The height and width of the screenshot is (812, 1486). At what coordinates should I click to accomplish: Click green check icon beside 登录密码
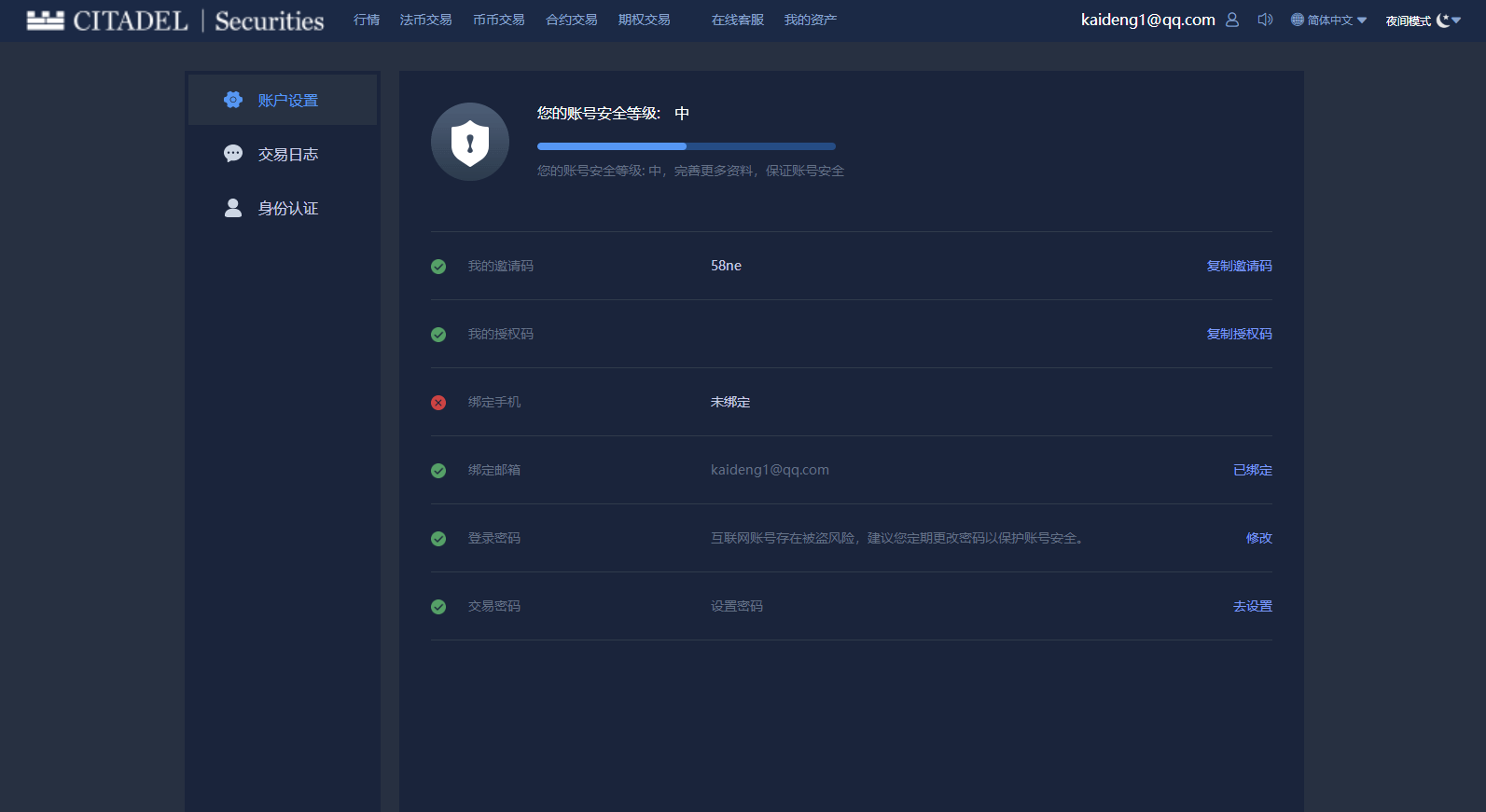(438, 539)
